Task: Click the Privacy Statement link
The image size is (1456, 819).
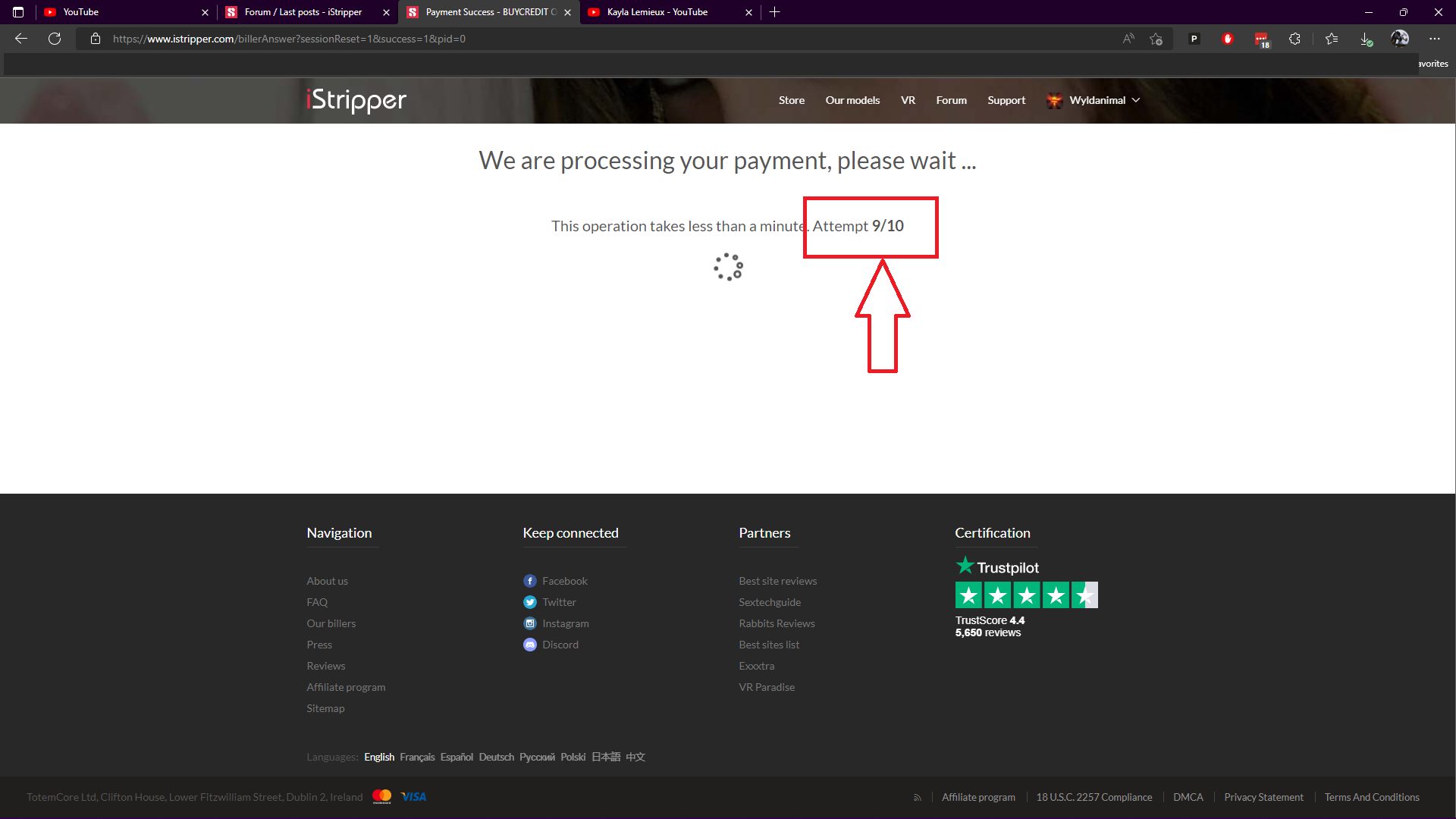Action: (x=1263, y=797)
